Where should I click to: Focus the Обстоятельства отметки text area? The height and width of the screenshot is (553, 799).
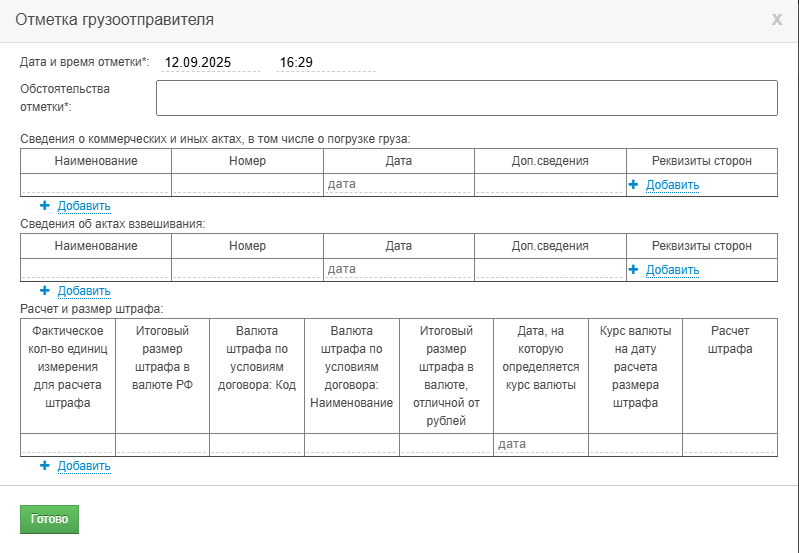point(467,98)
